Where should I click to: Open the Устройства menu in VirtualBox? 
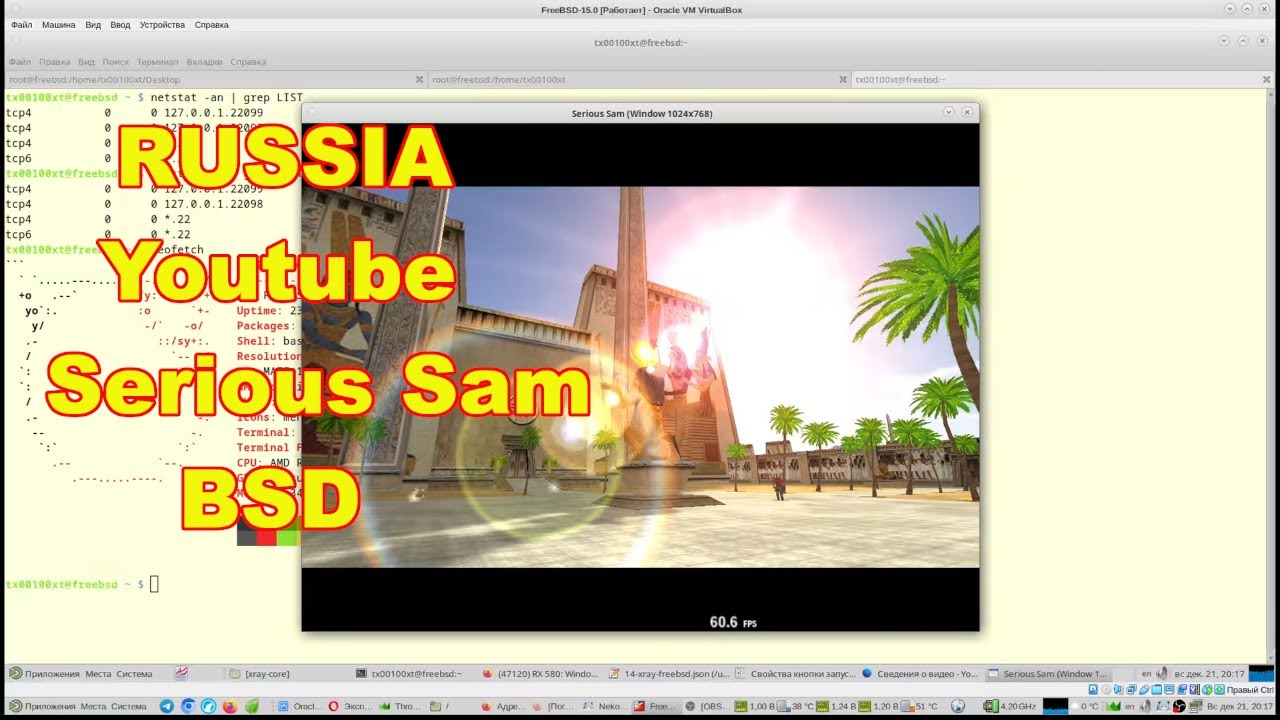point(162,24)
